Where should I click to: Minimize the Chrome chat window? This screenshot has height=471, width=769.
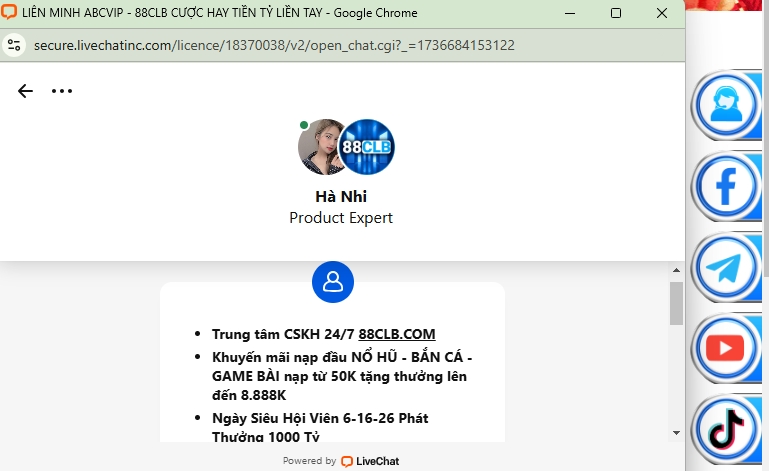[570, 13]
